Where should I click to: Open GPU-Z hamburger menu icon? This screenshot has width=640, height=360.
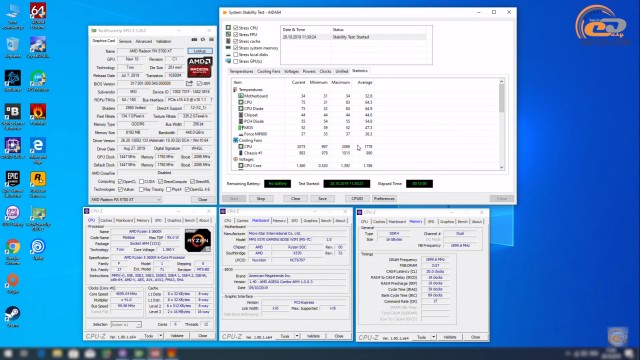211,40
